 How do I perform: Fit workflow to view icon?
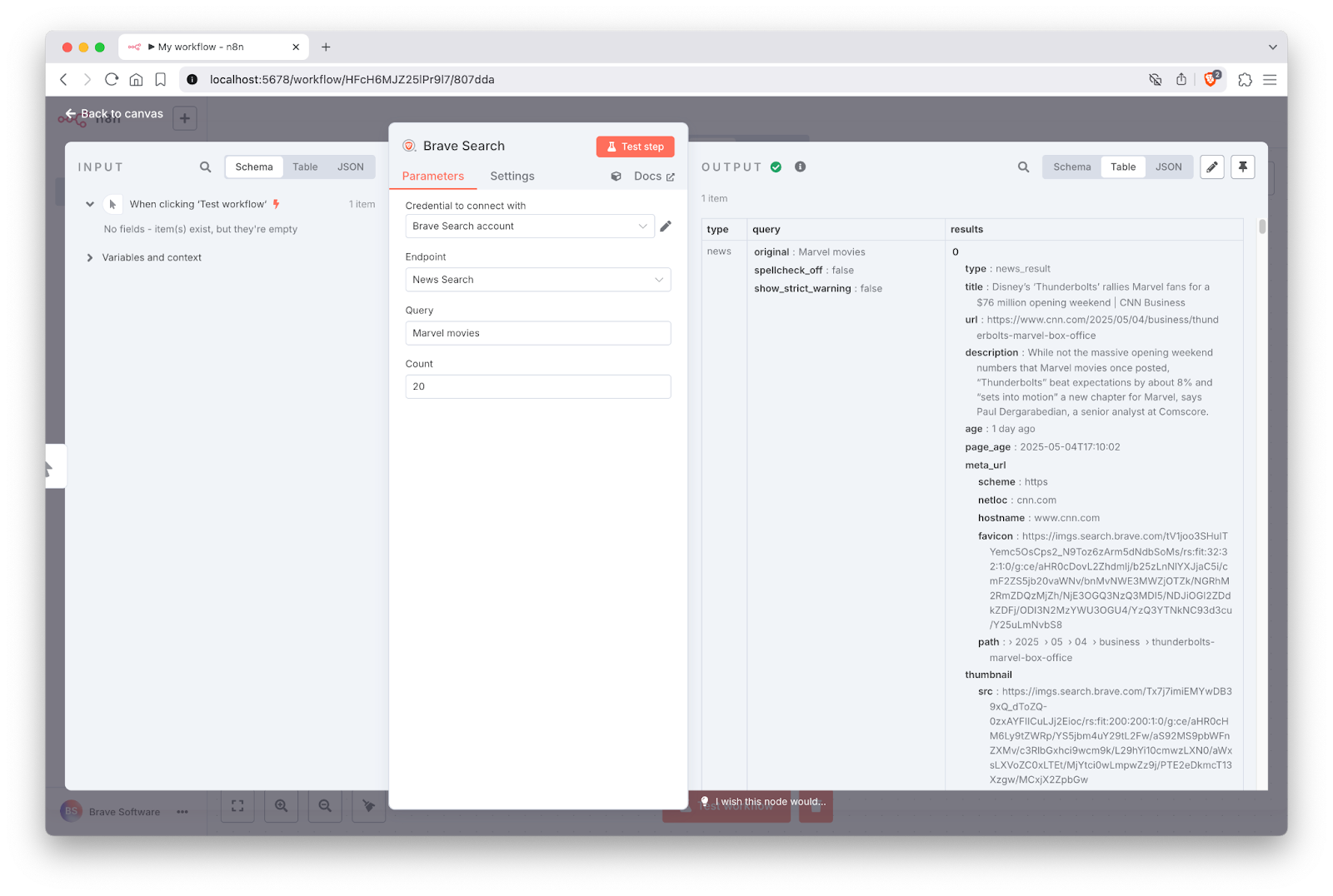237,806
